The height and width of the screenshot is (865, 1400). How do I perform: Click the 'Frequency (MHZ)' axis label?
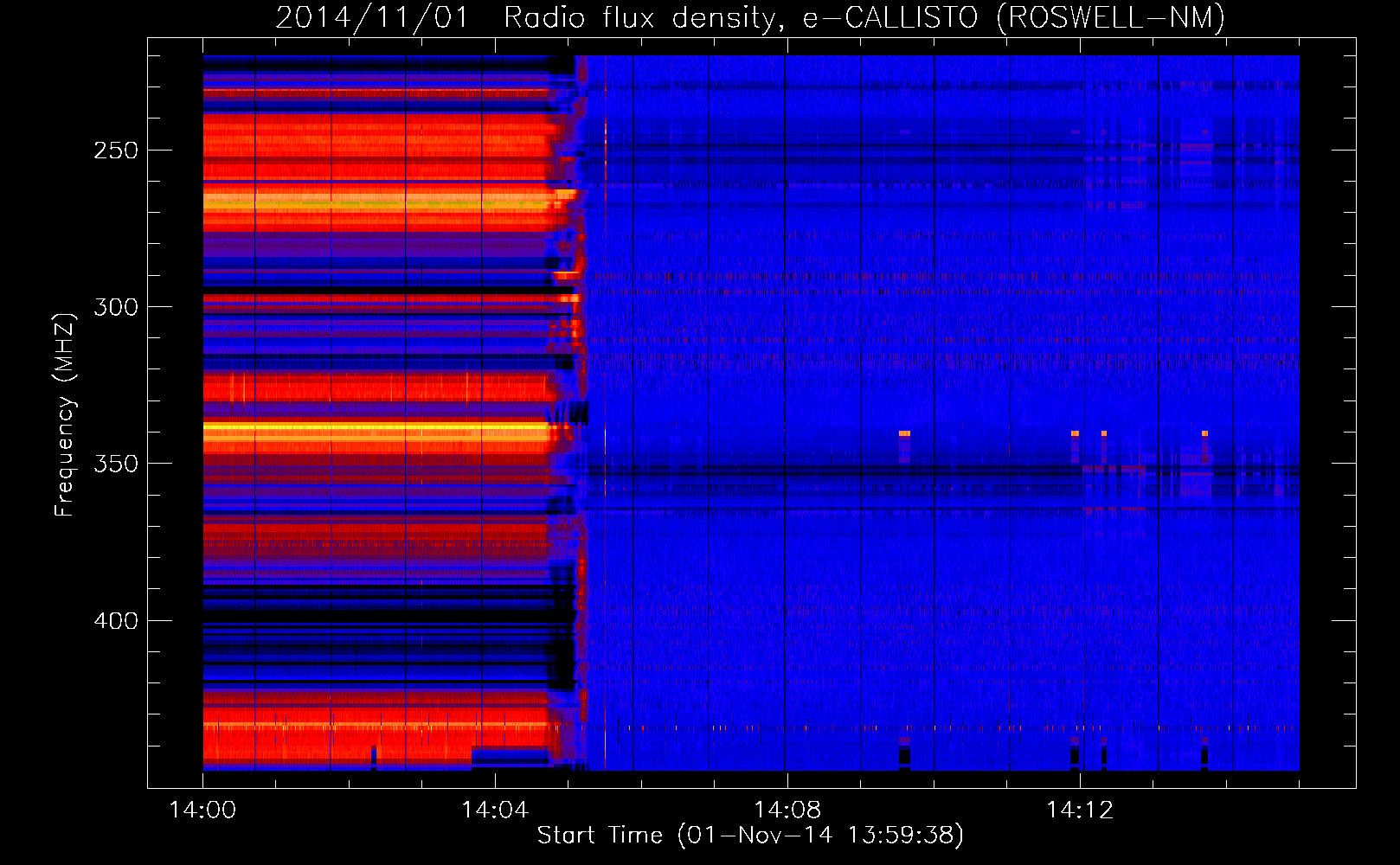[x=65, y=414]
